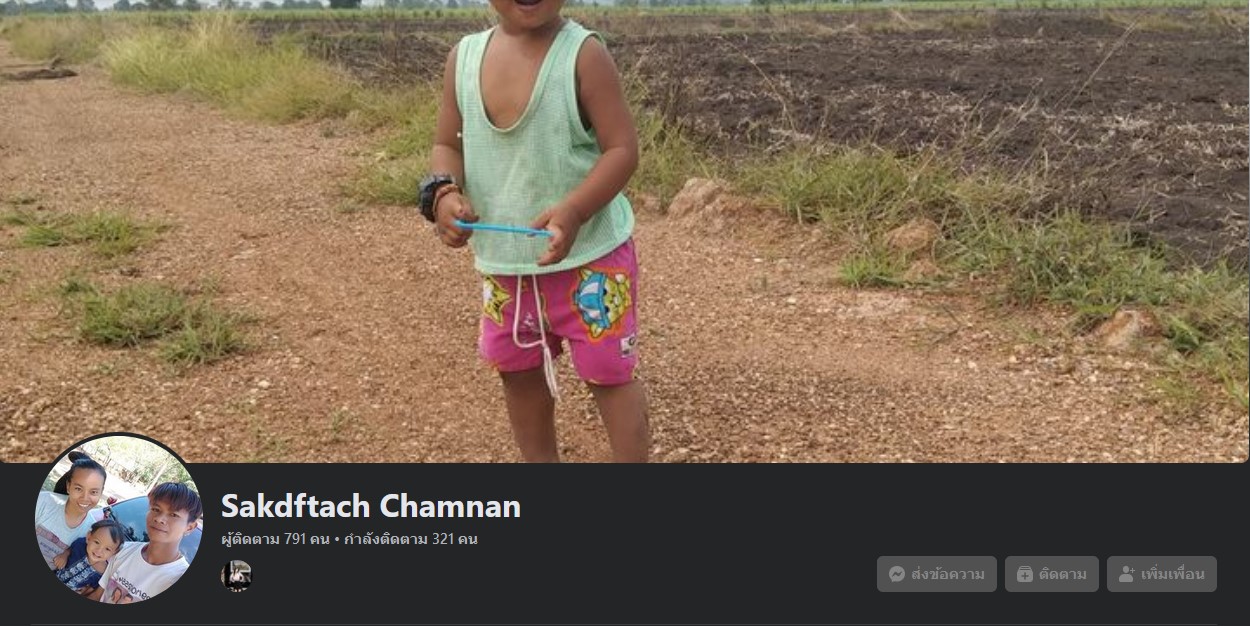Open the small friend avatar under follower counts
Viewport: 1250px width, 626px height.
point(236,575)
